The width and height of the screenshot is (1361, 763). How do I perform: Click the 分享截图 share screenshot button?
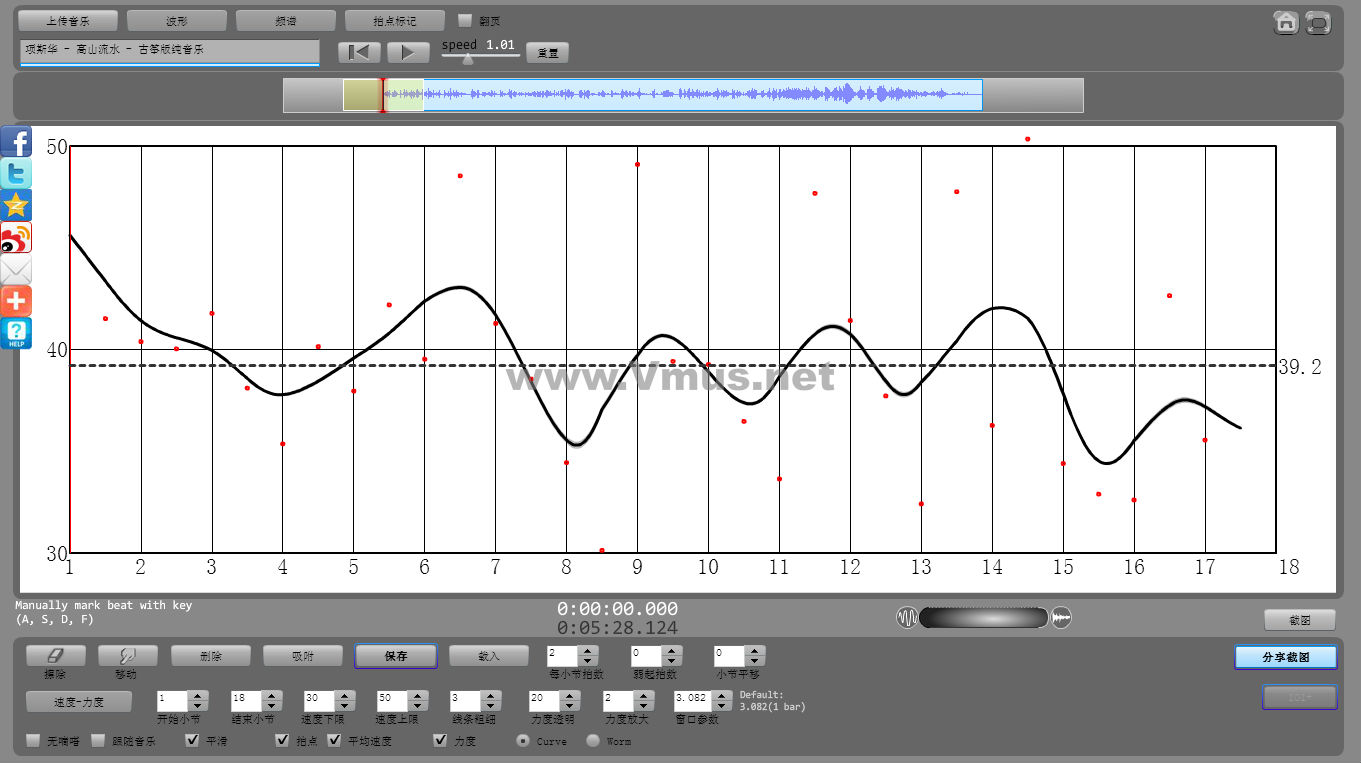click(x=1285, y=657)
